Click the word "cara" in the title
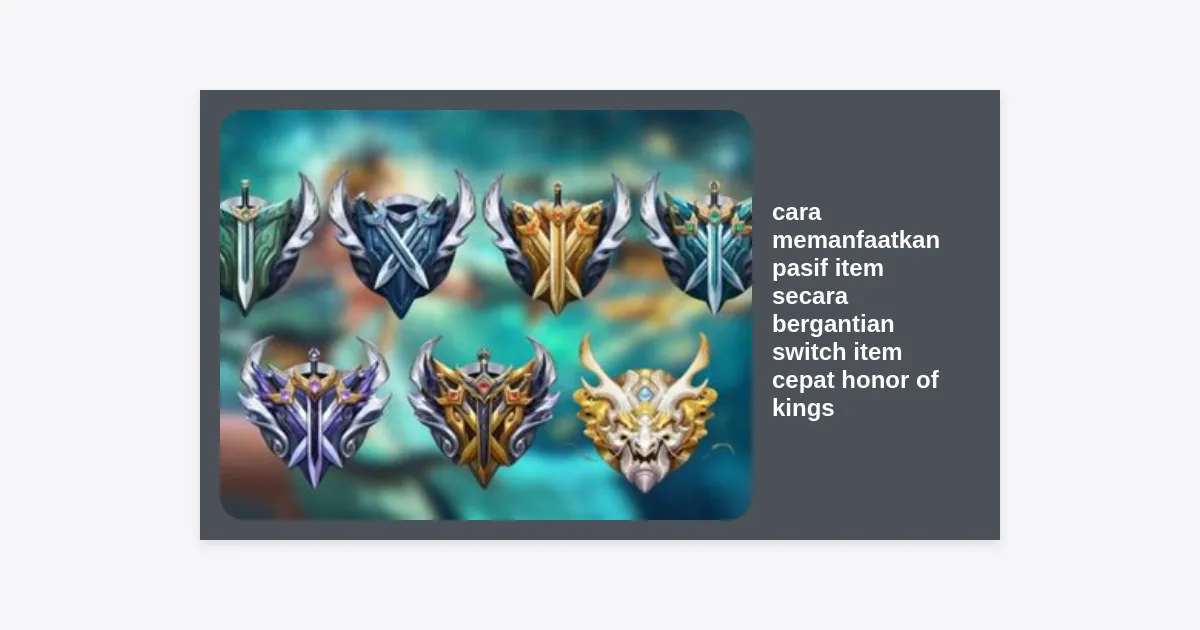This screenshot has width=1200, height=630. tap(797, 212)
